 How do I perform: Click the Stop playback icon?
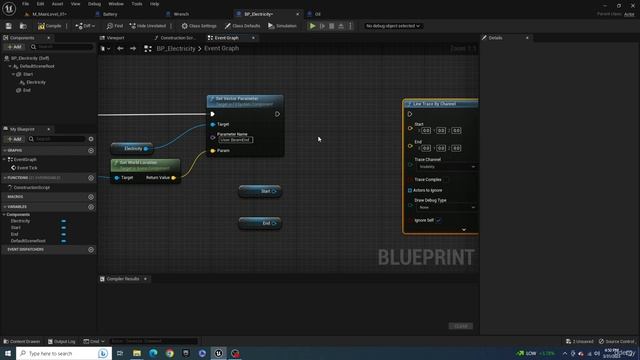(332, 26)
